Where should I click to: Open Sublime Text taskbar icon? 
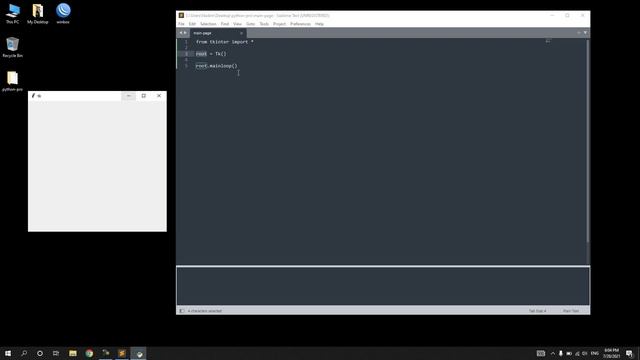click(x=122, y=353)
